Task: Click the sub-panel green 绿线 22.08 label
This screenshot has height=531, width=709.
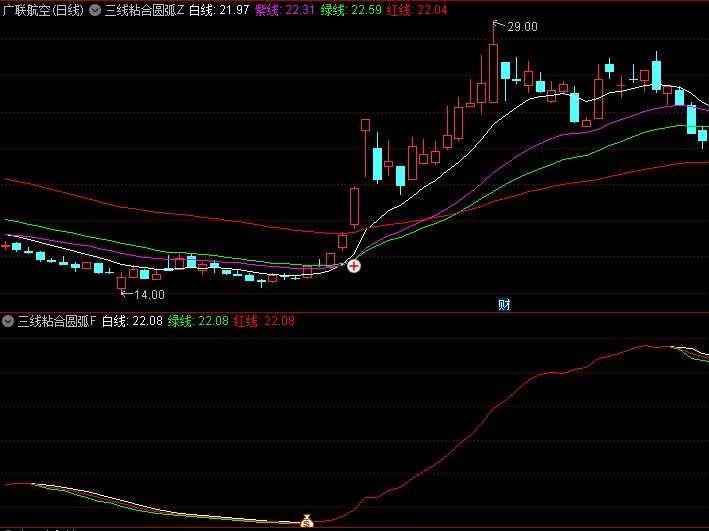Action: coord(198,321)
